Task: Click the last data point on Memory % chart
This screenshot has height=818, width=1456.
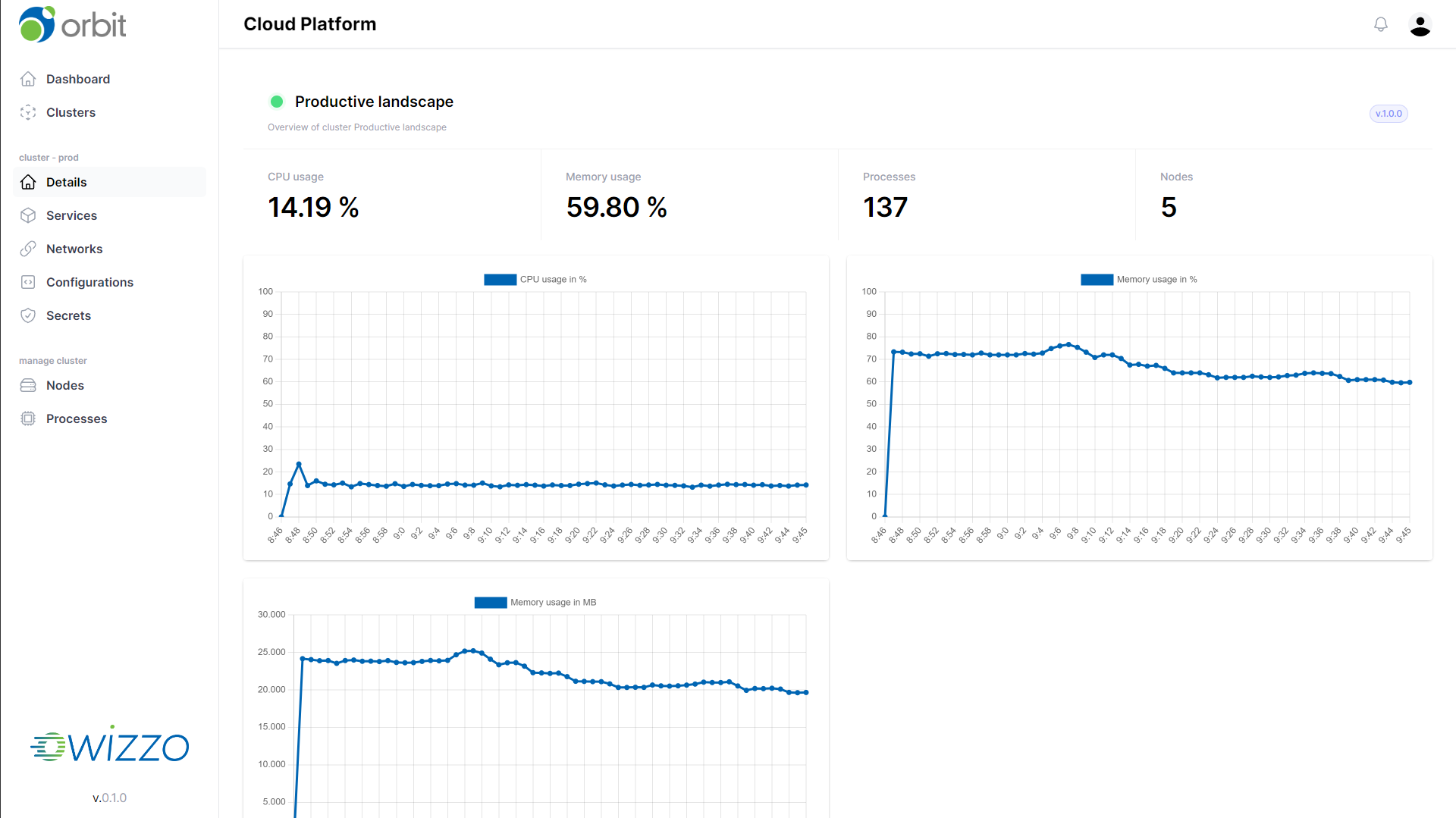Action: tap(1410, 382)
